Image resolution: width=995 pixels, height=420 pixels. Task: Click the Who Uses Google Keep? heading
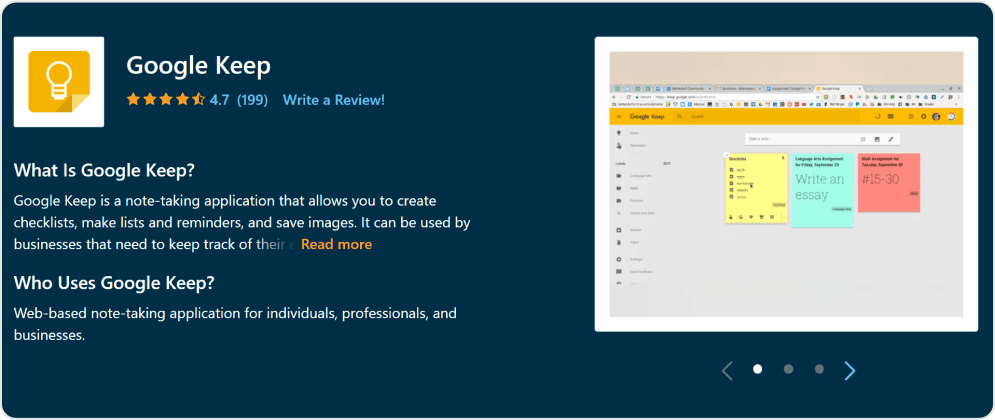coord(114,282)
